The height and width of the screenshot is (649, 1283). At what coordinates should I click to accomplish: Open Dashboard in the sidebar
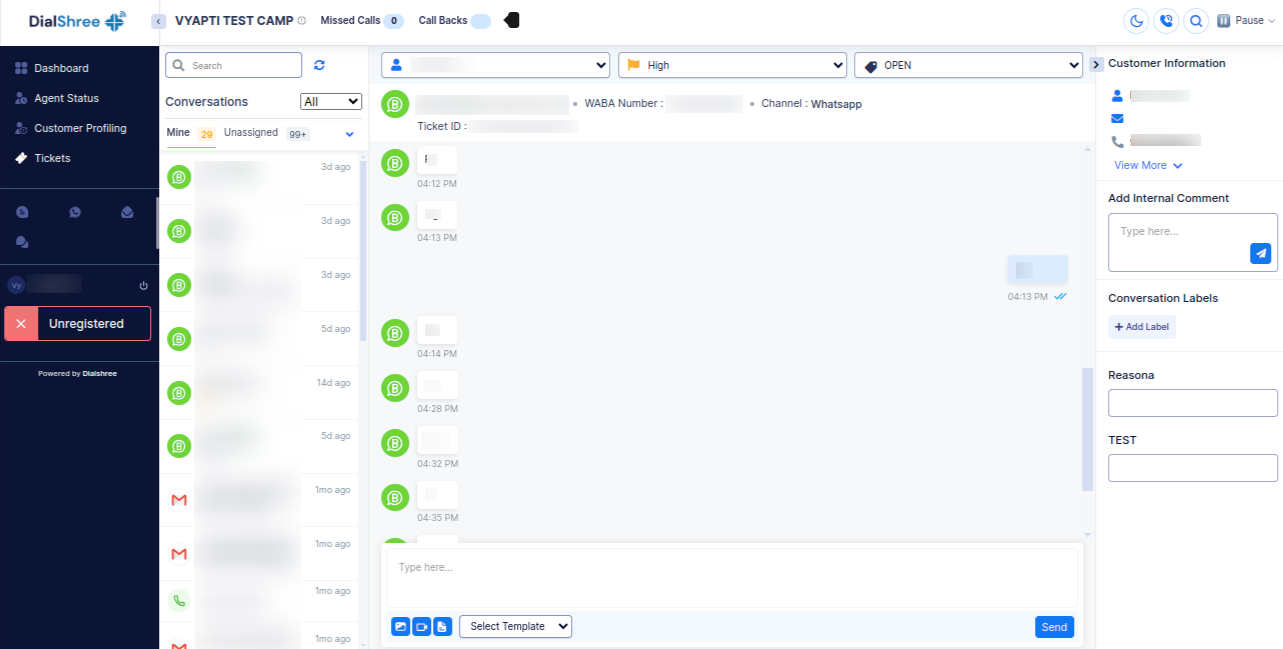coord(61,68)
